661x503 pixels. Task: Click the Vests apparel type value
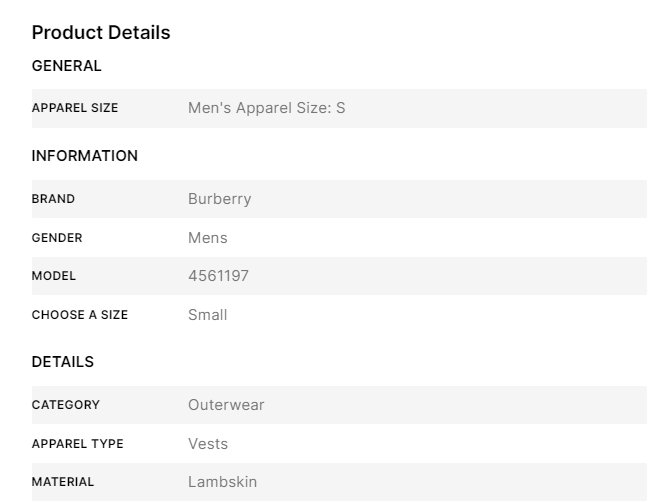(208, 444)
